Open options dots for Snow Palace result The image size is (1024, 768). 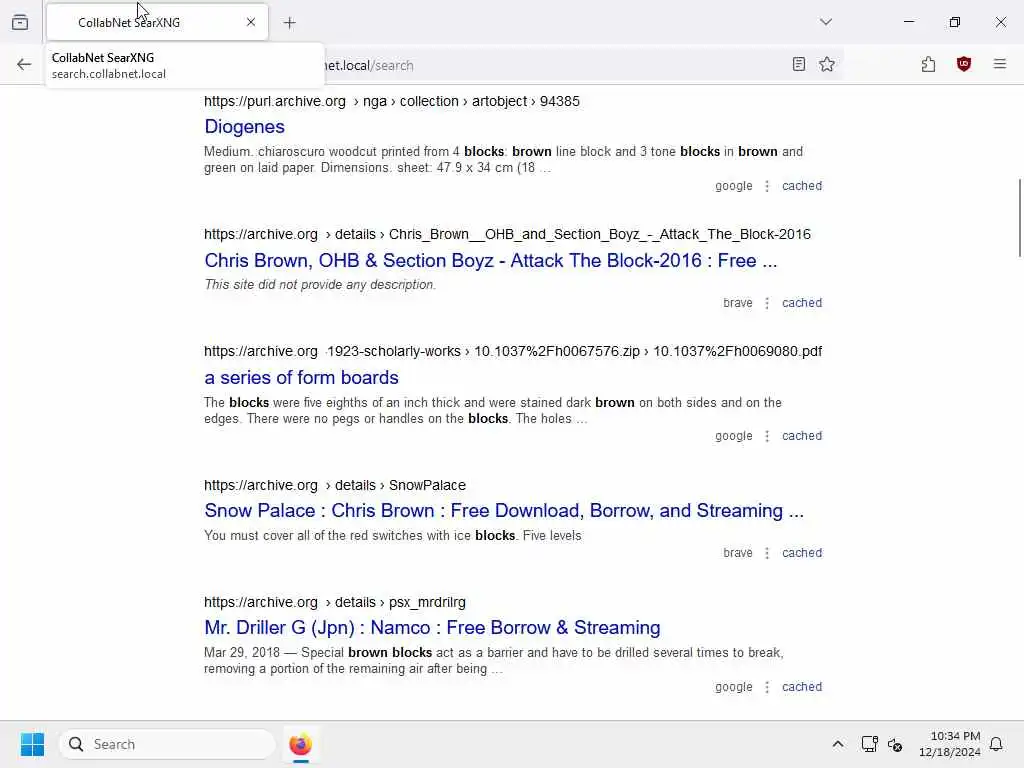point(767,553)
